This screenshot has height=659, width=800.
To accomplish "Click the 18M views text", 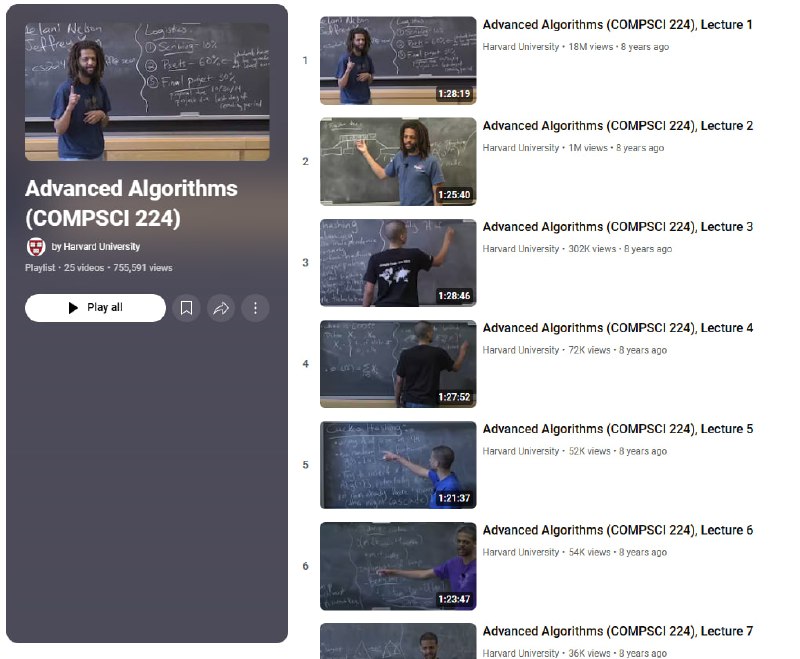I will tap(591, 46).
